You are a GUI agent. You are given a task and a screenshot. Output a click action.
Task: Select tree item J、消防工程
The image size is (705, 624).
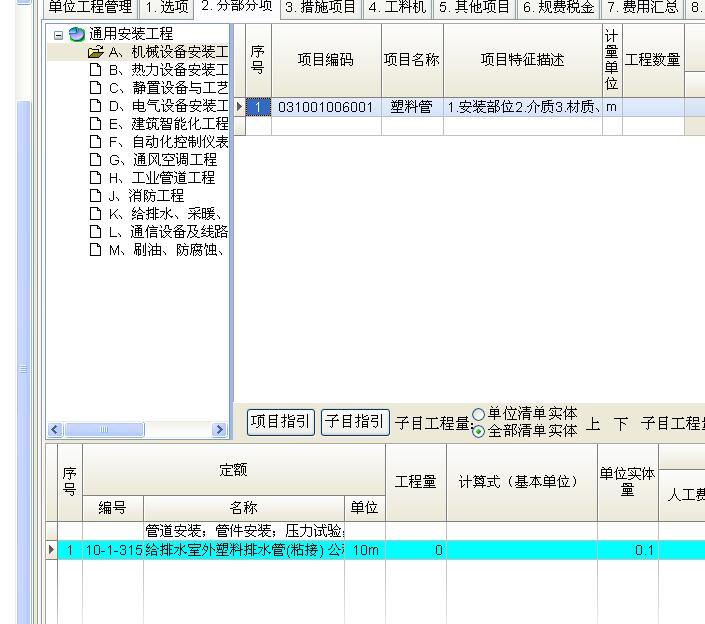pyautogui.click(x=147, y=196)
